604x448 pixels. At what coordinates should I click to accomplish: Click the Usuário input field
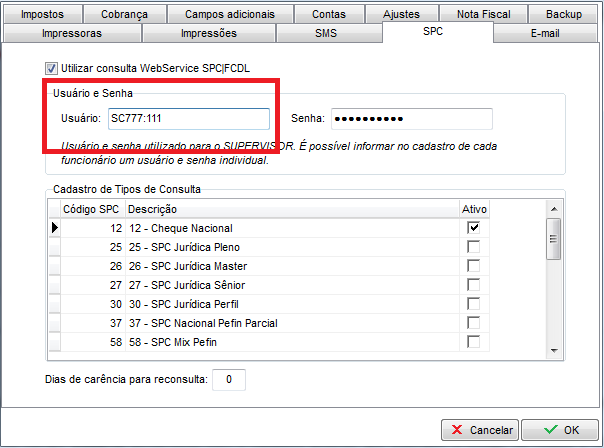point(188,119)
